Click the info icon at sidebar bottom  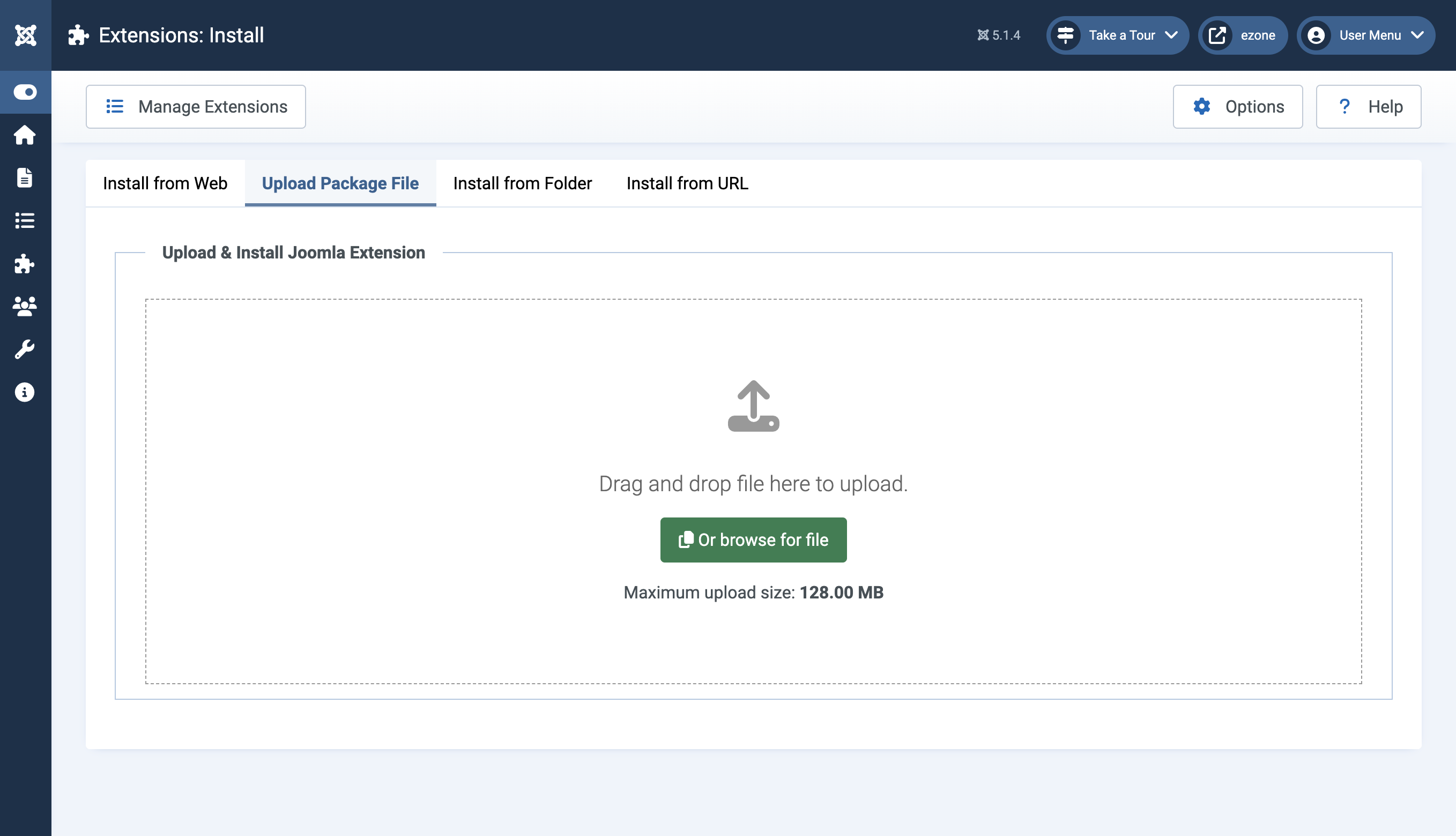point(25,392)
